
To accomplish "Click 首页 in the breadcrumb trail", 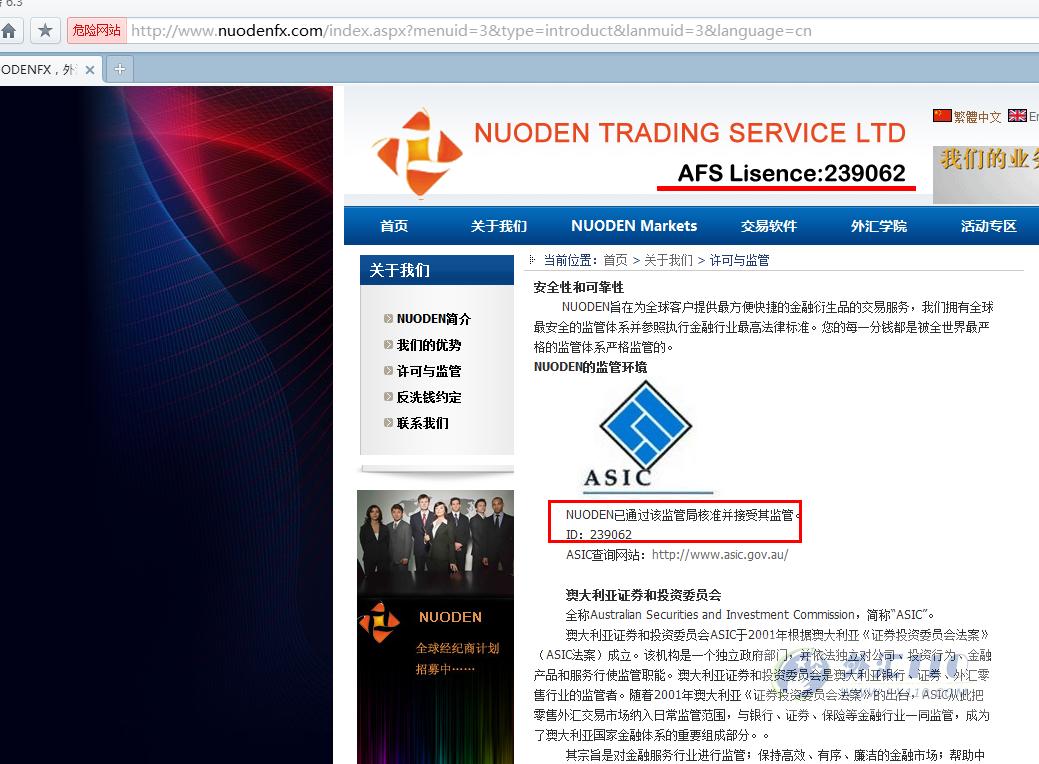I will tap(615, 260).
